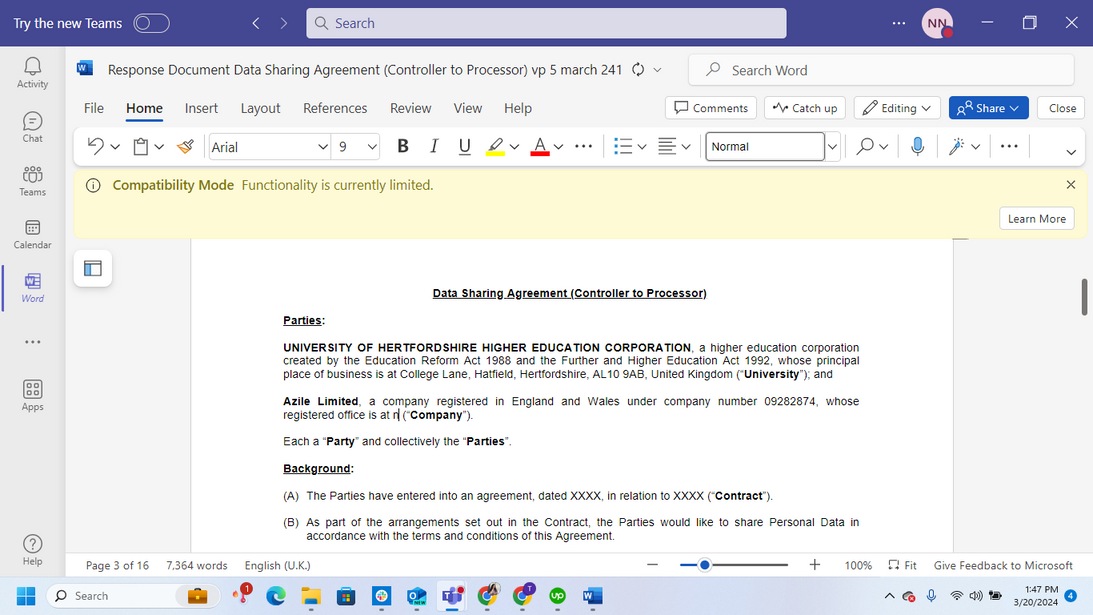Toggle Bold formatting
Screen dimensions: 1093x615
pos(403,146)
